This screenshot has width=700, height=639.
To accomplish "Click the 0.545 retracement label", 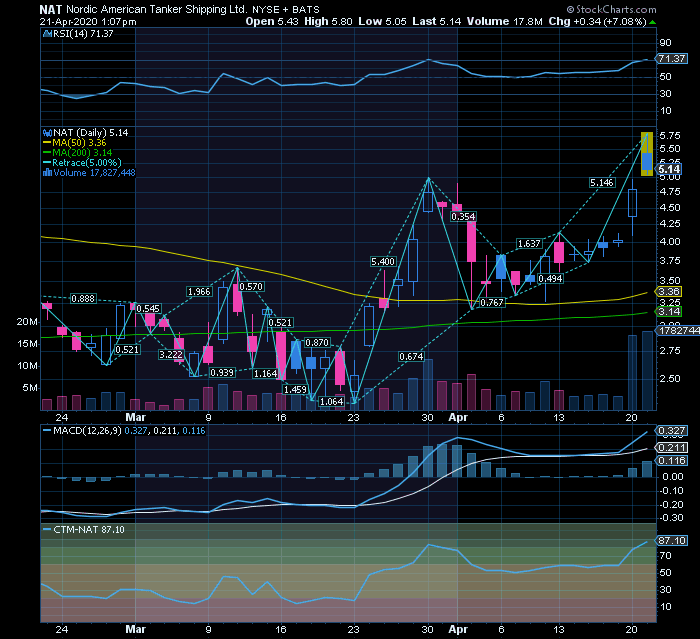I will 148,309.
